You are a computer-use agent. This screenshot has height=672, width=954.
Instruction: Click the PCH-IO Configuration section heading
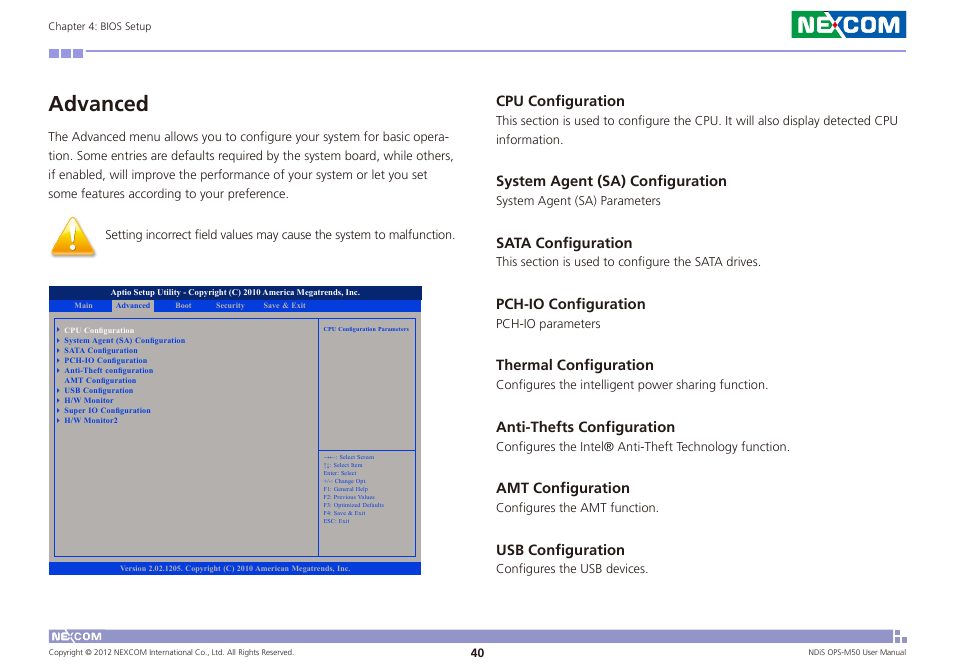point(571,304)
